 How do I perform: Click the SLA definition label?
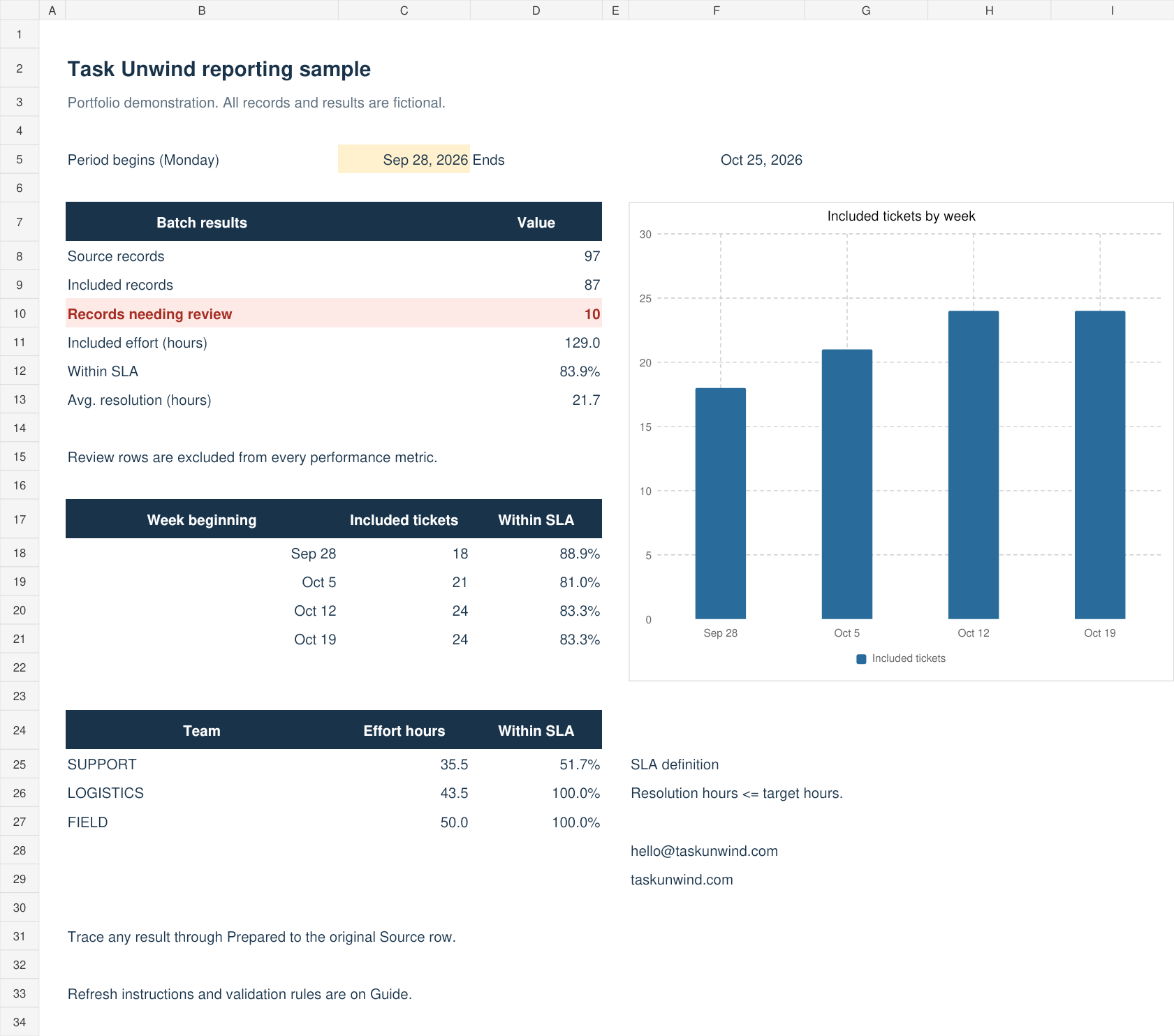coord(675,764)
